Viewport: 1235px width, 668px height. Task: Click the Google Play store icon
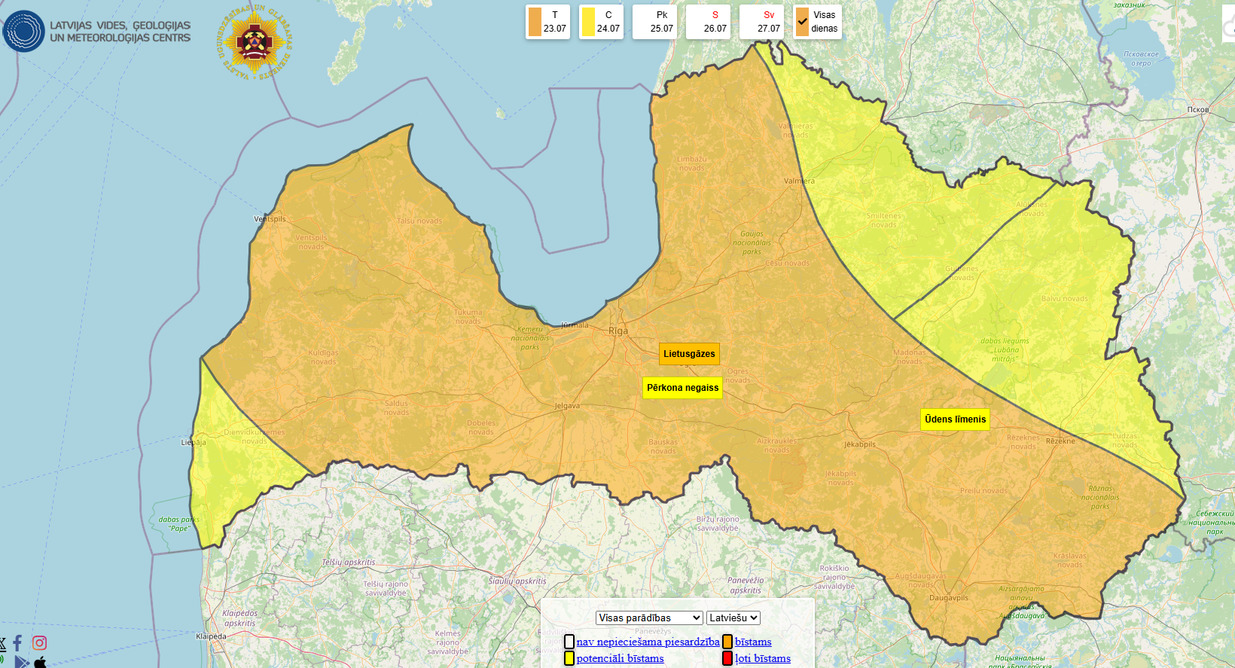(x=21, y=662)
